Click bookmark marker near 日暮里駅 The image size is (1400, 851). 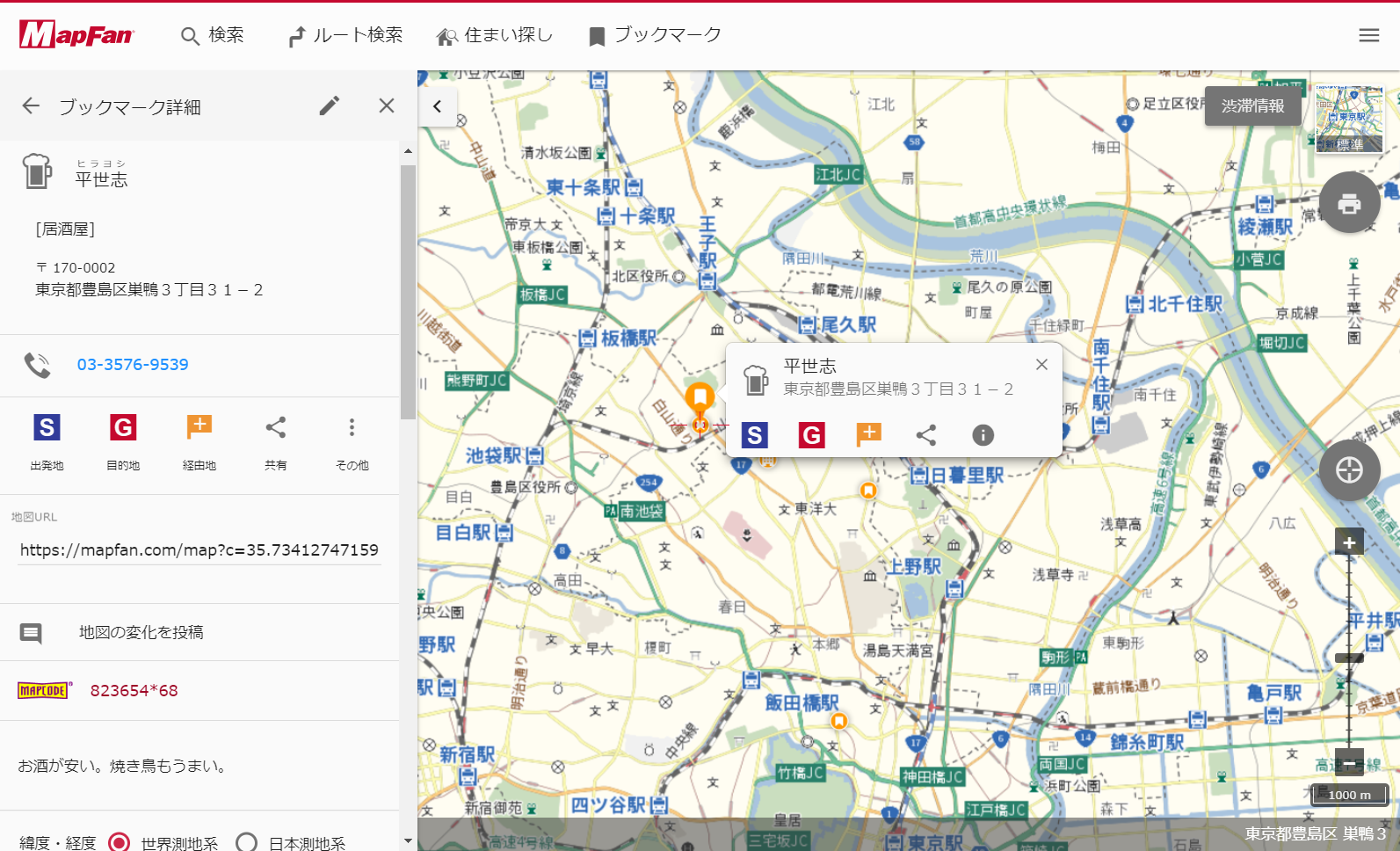tap(868, 491)
